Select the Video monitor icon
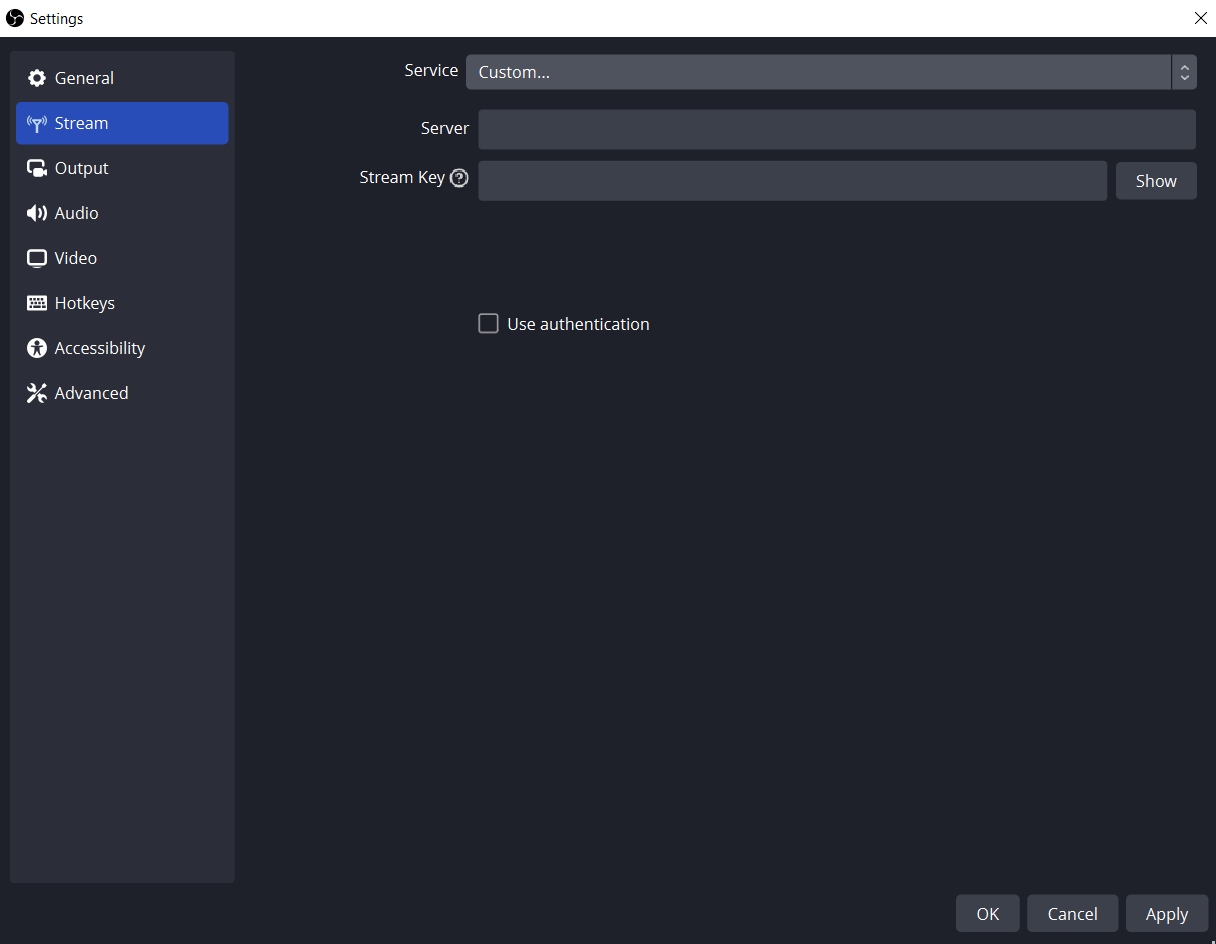Screen dimensions: 1216x944 tap(36, 258)
